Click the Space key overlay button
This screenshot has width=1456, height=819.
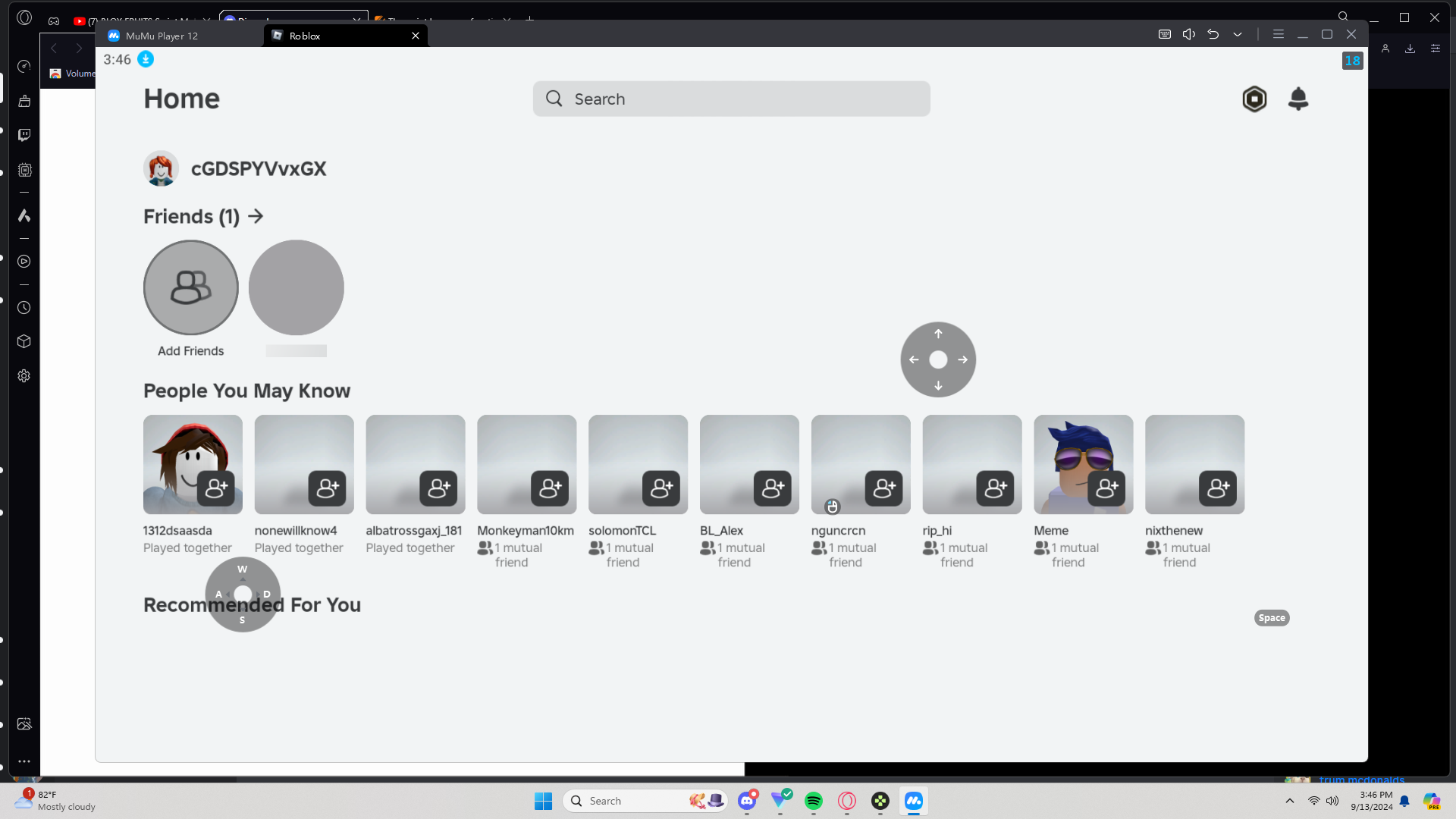pos(1272,618)
